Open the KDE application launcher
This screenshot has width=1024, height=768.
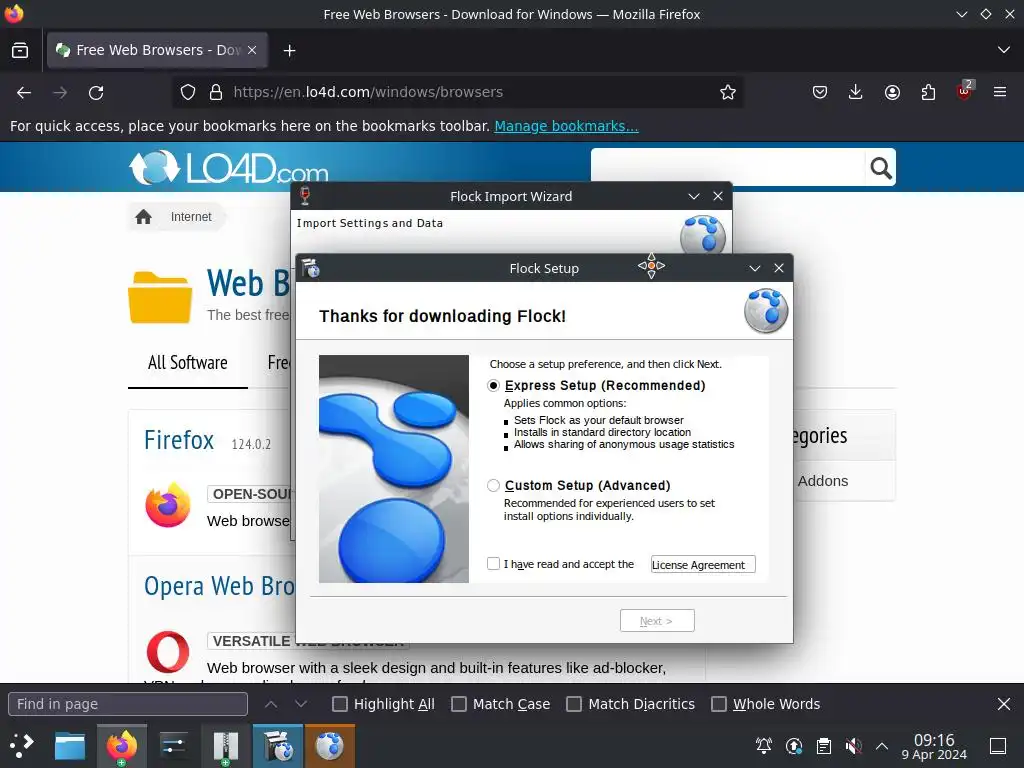[x=22, y=745]
